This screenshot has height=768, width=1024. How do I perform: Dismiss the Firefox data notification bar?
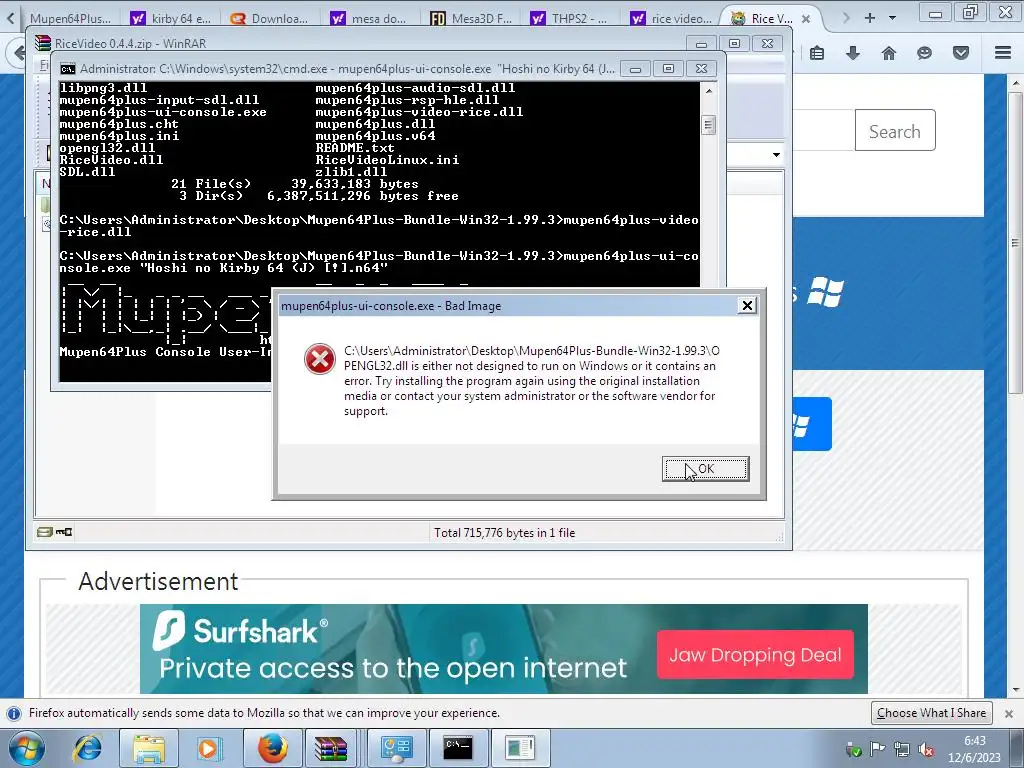click(1008, 713)
